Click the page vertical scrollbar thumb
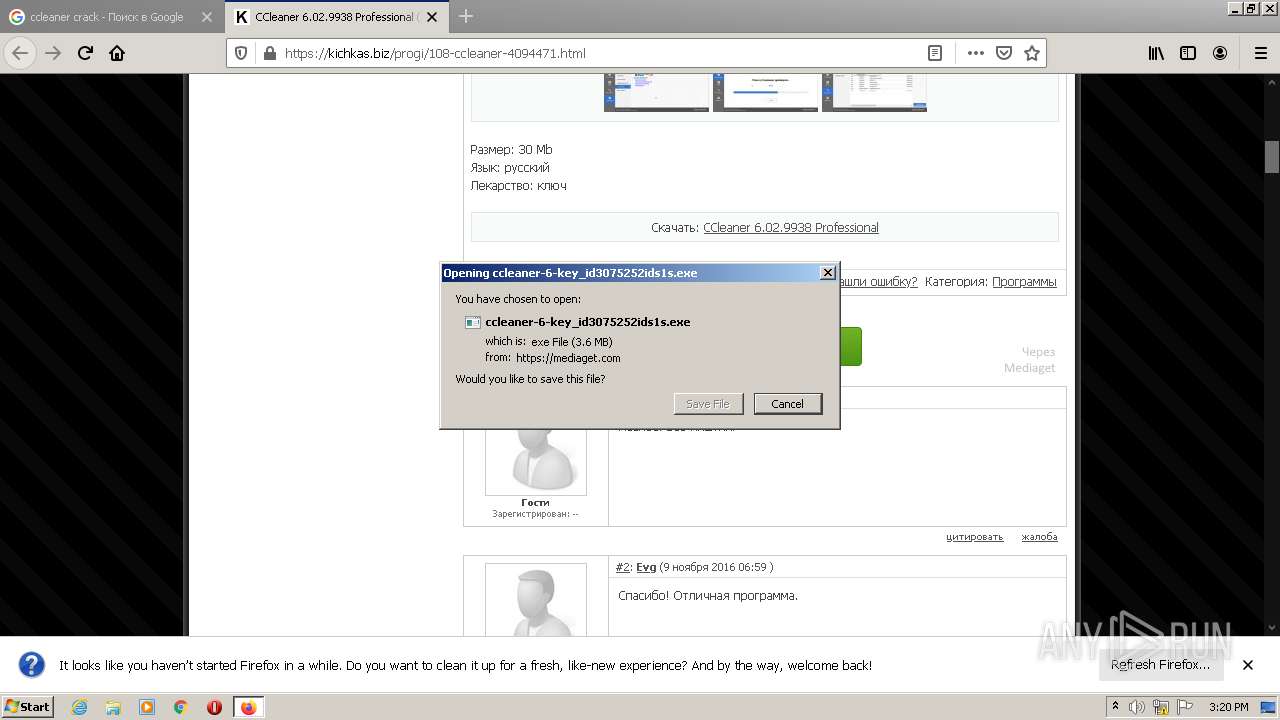The image size is (1280, 720). click(x=1272, y=157)
